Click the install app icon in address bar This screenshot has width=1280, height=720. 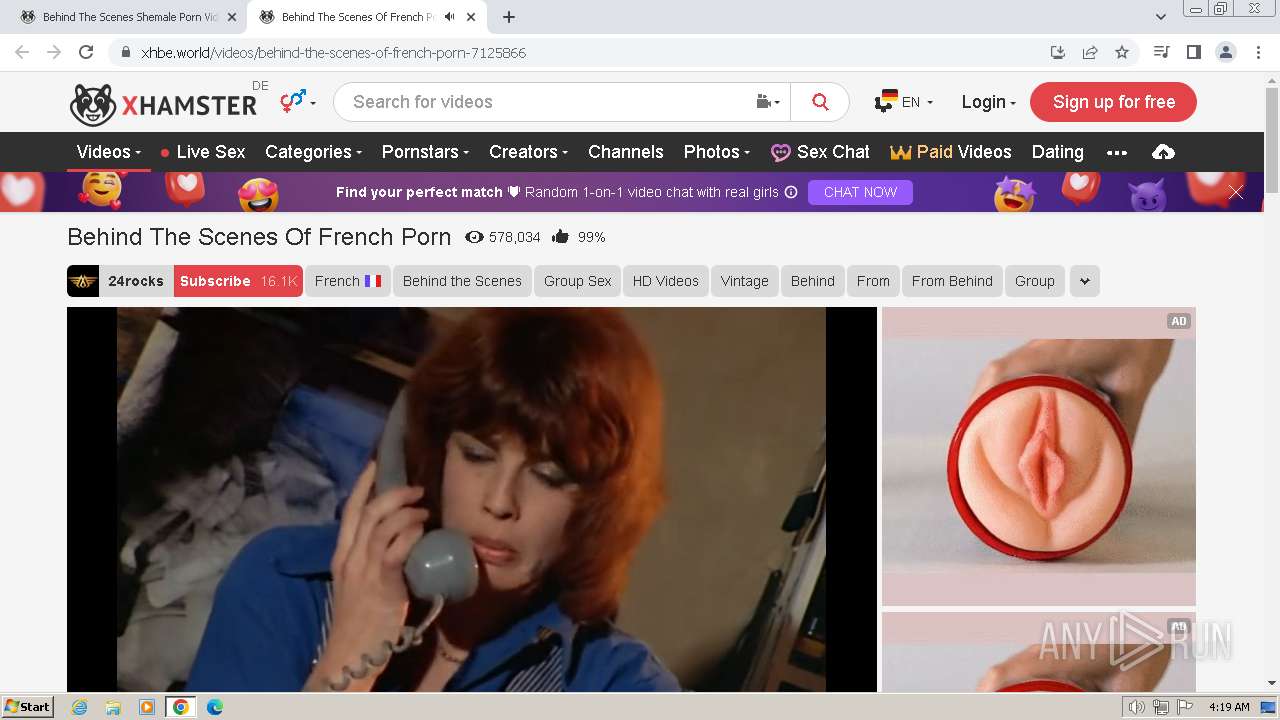pyautogui.click(x=1057, y=52)
